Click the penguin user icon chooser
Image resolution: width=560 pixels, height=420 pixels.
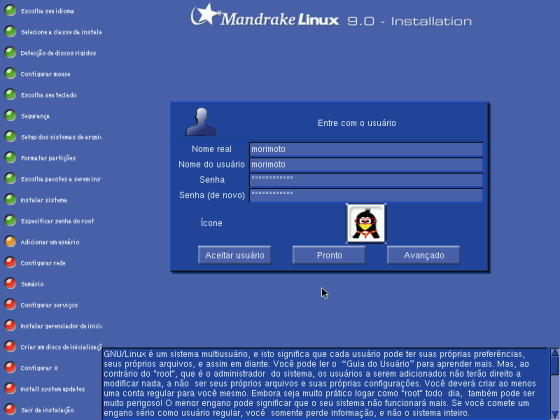pyautogui.click(x=366, y=224)
